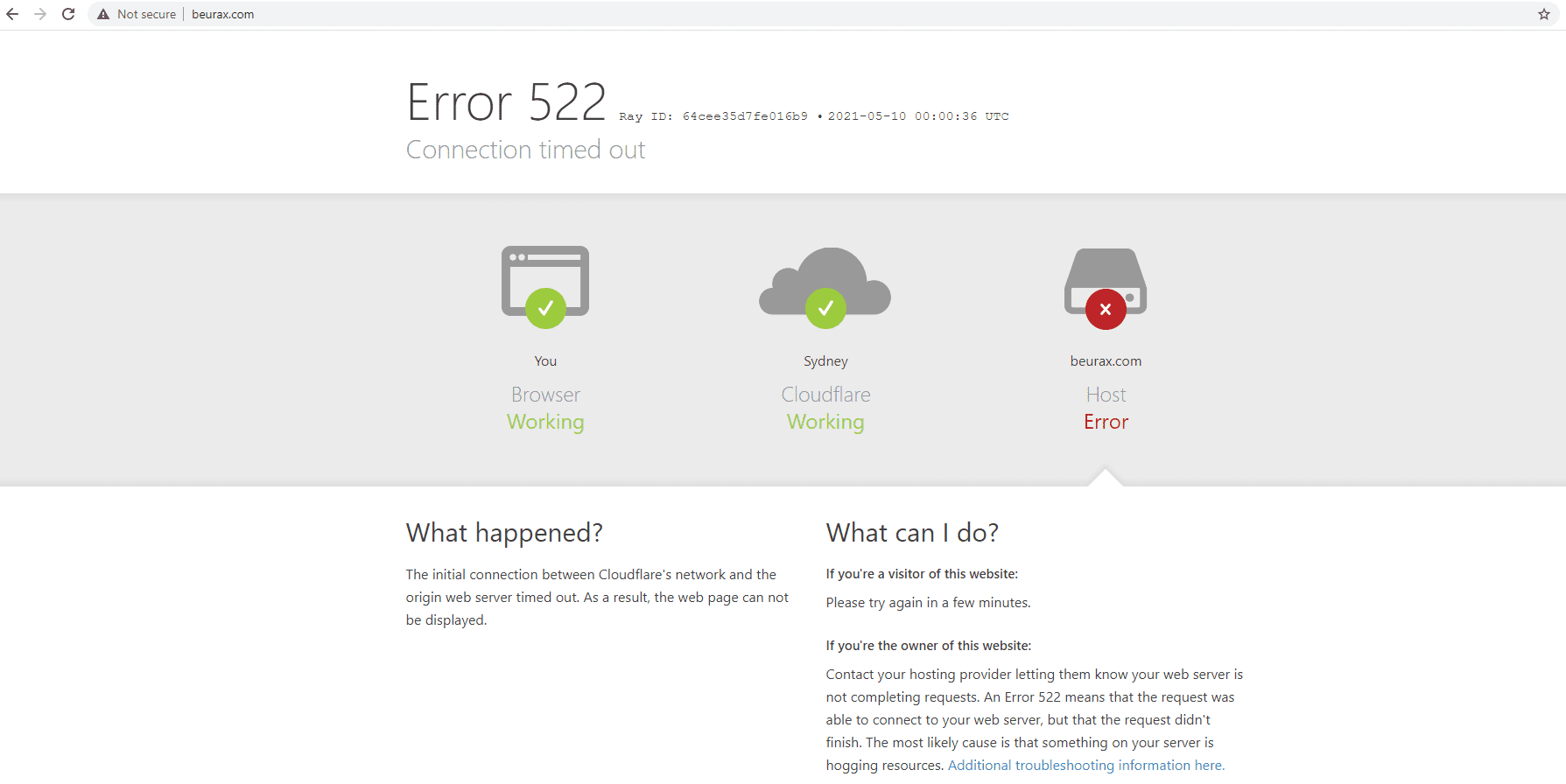
Task: Click the browser back arrow
Action: (12, 14)
